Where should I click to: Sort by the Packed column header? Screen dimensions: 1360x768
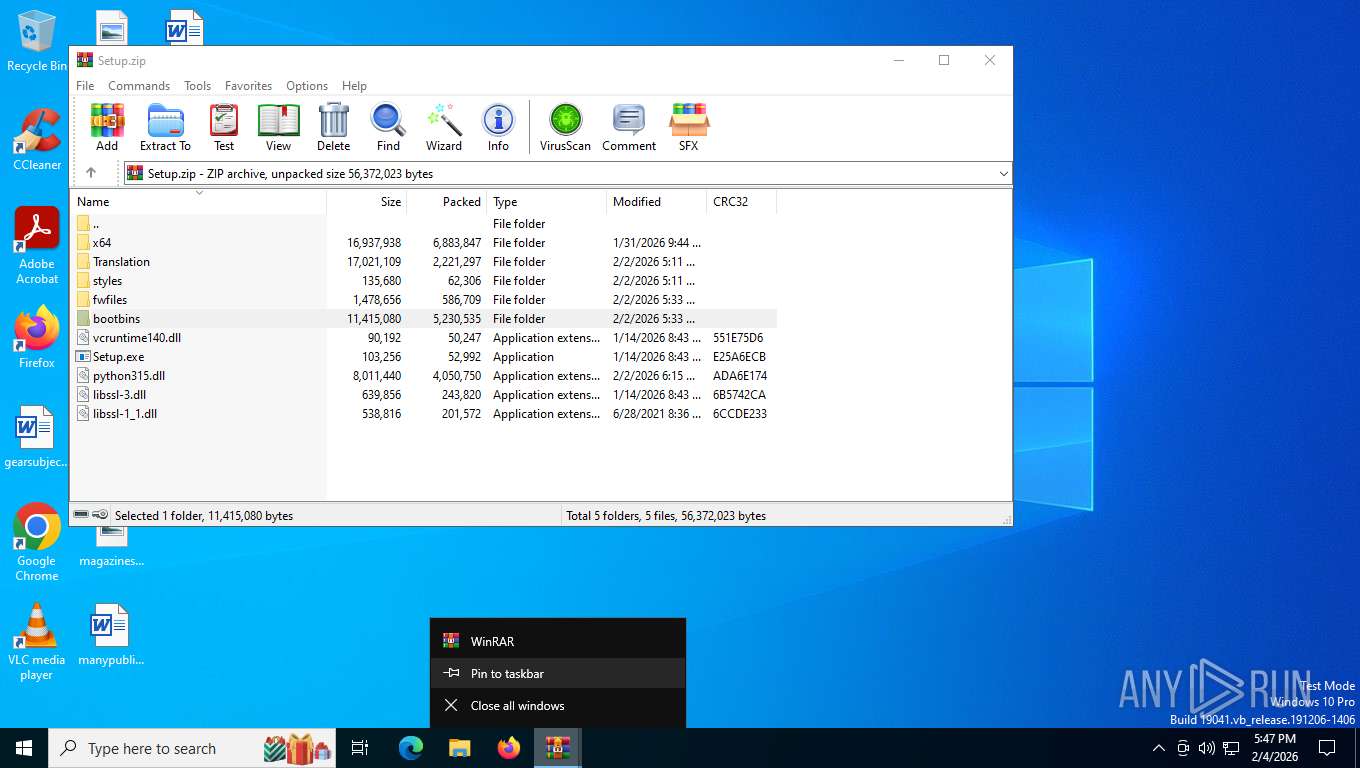pos(446,202)
